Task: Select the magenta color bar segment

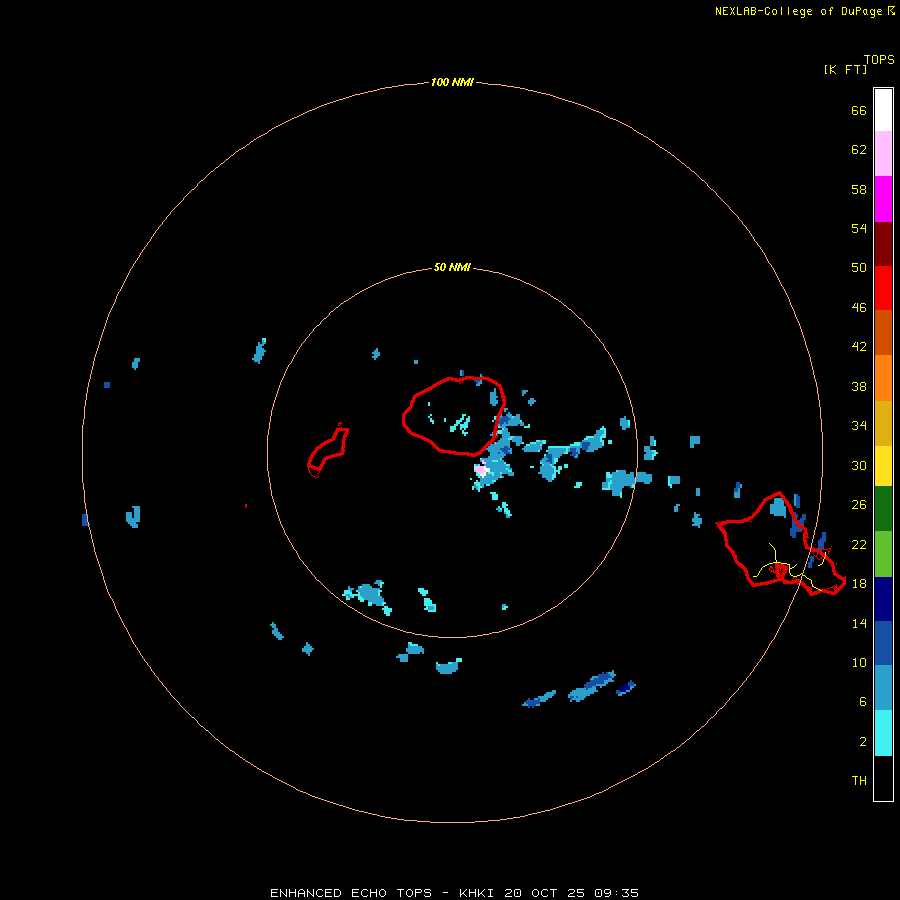Action: (883, 199)
